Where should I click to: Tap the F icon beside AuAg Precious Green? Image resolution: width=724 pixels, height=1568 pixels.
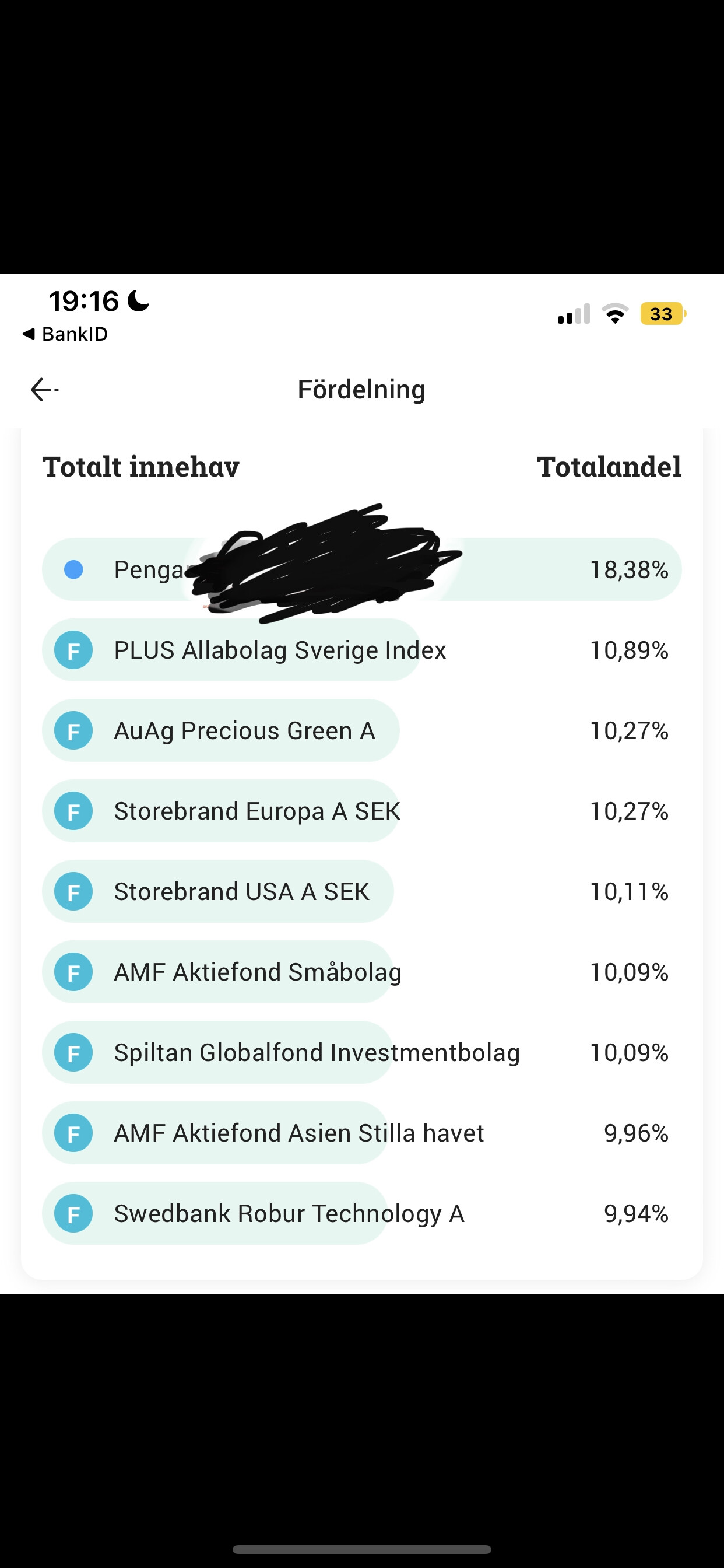73,730
